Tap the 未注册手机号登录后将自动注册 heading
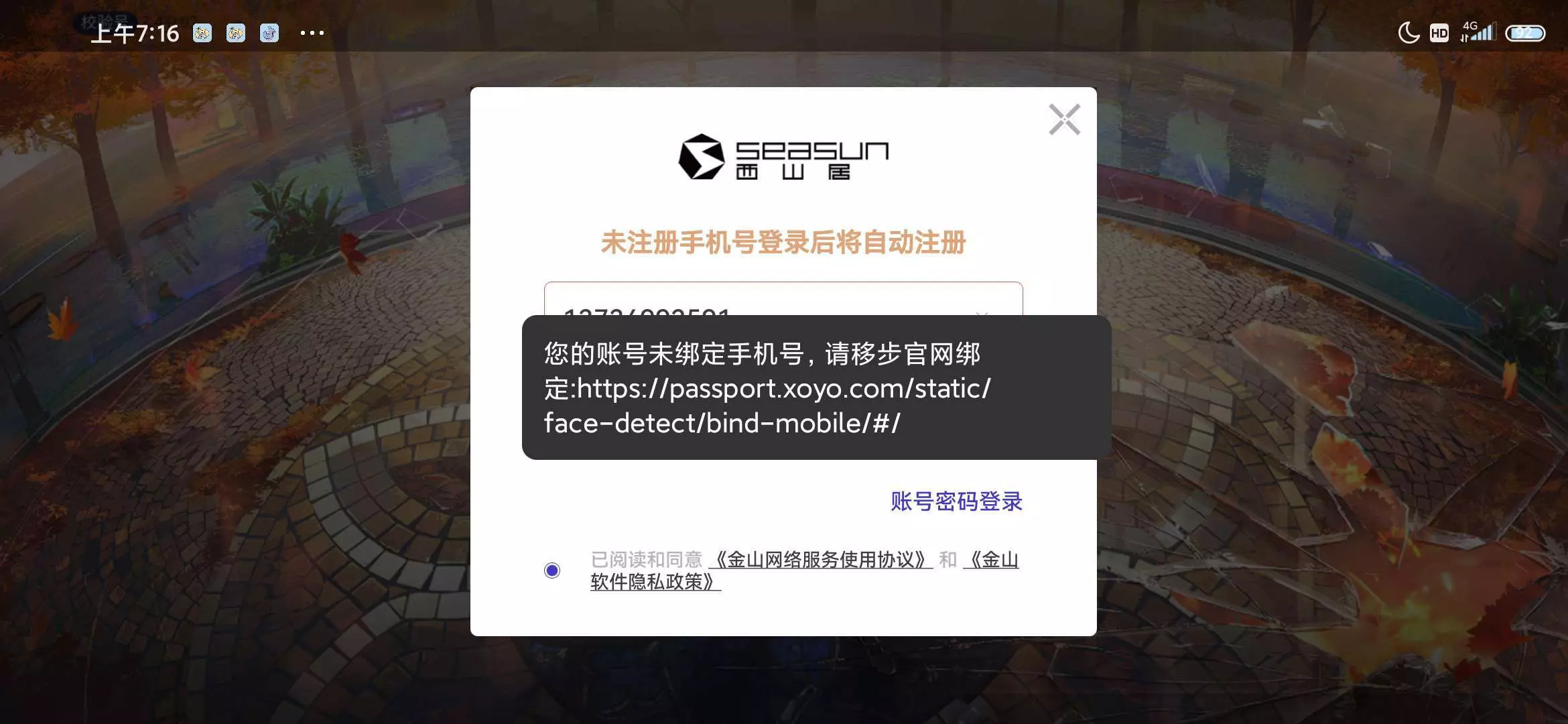The image size is (1568, 724). [783, 243]
